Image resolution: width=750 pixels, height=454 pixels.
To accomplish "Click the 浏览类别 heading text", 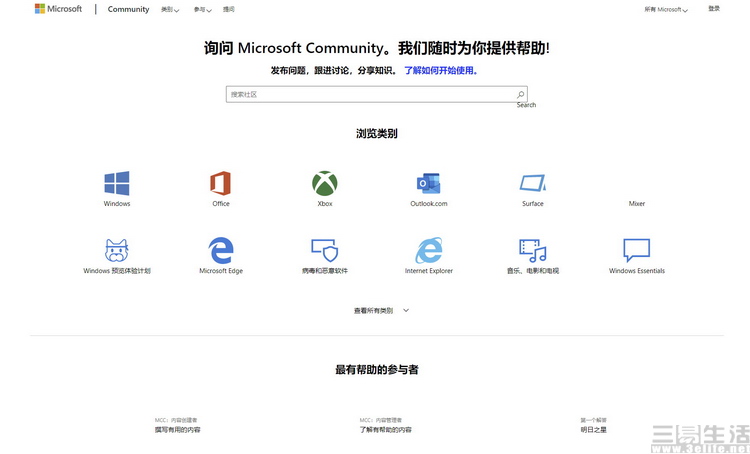I will 377,133.
